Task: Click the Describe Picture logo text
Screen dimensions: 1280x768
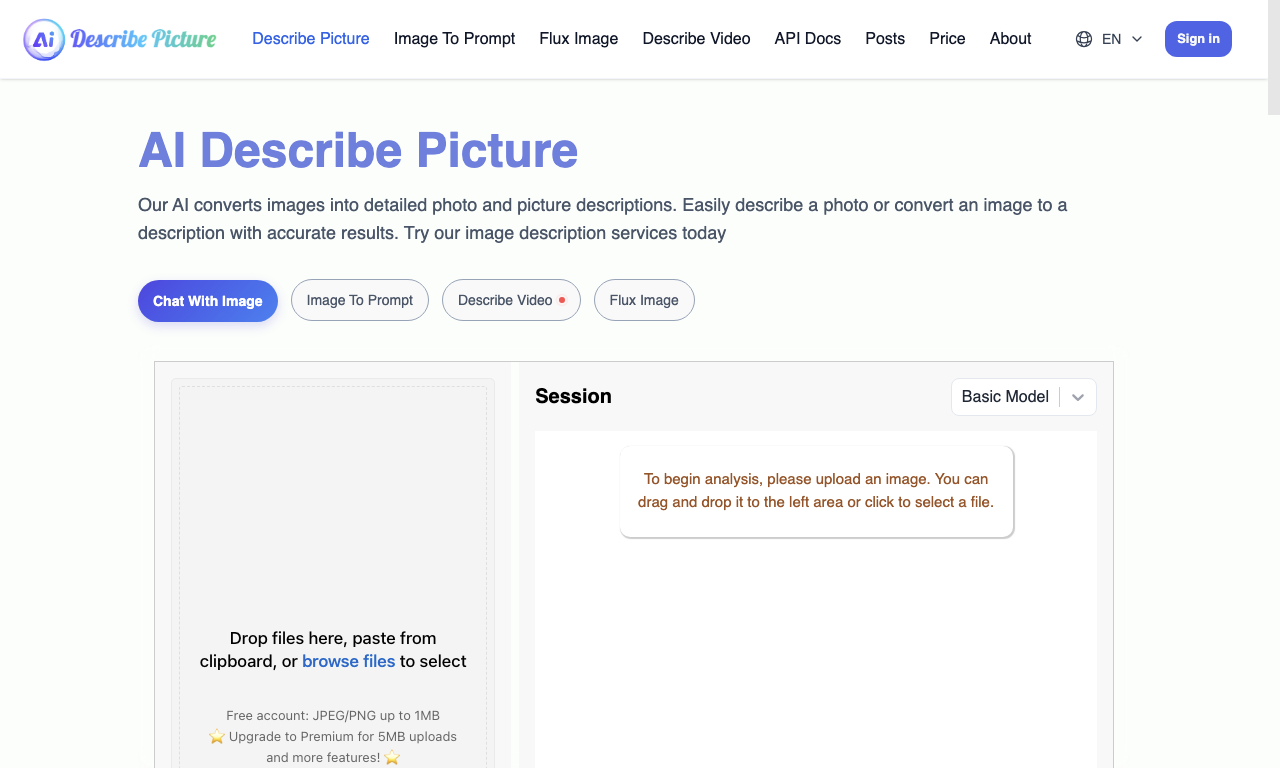Action: (x=143, y=39)
